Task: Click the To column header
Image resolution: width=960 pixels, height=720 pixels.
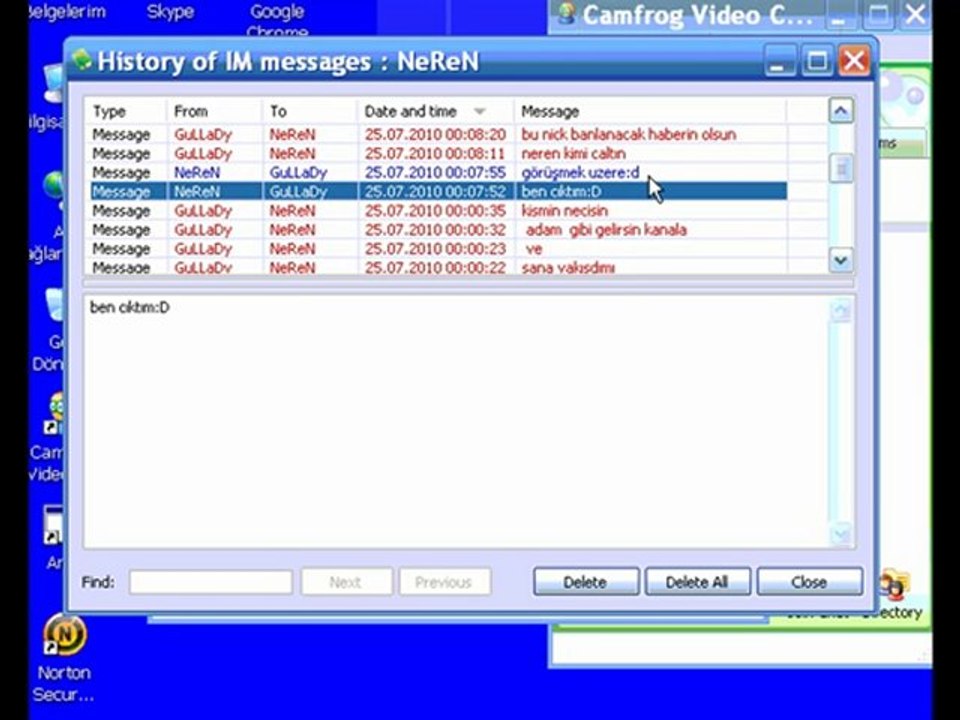Action: [x=310, y=111]
